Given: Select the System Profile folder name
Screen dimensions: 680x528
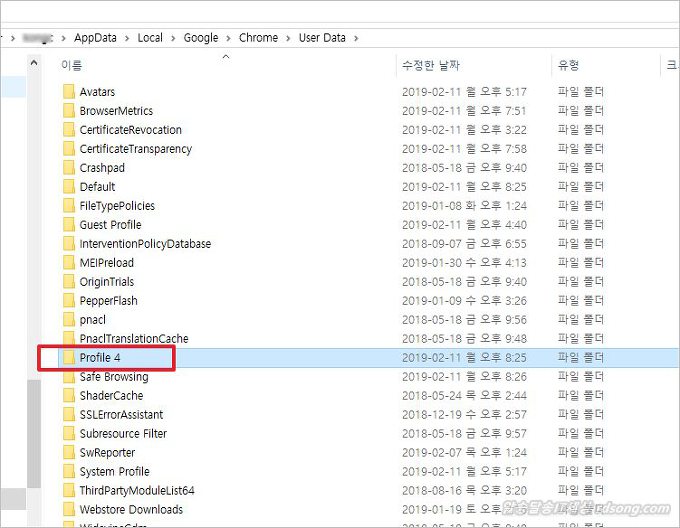Looking at the screenshot, I should (x=114, y=472).
